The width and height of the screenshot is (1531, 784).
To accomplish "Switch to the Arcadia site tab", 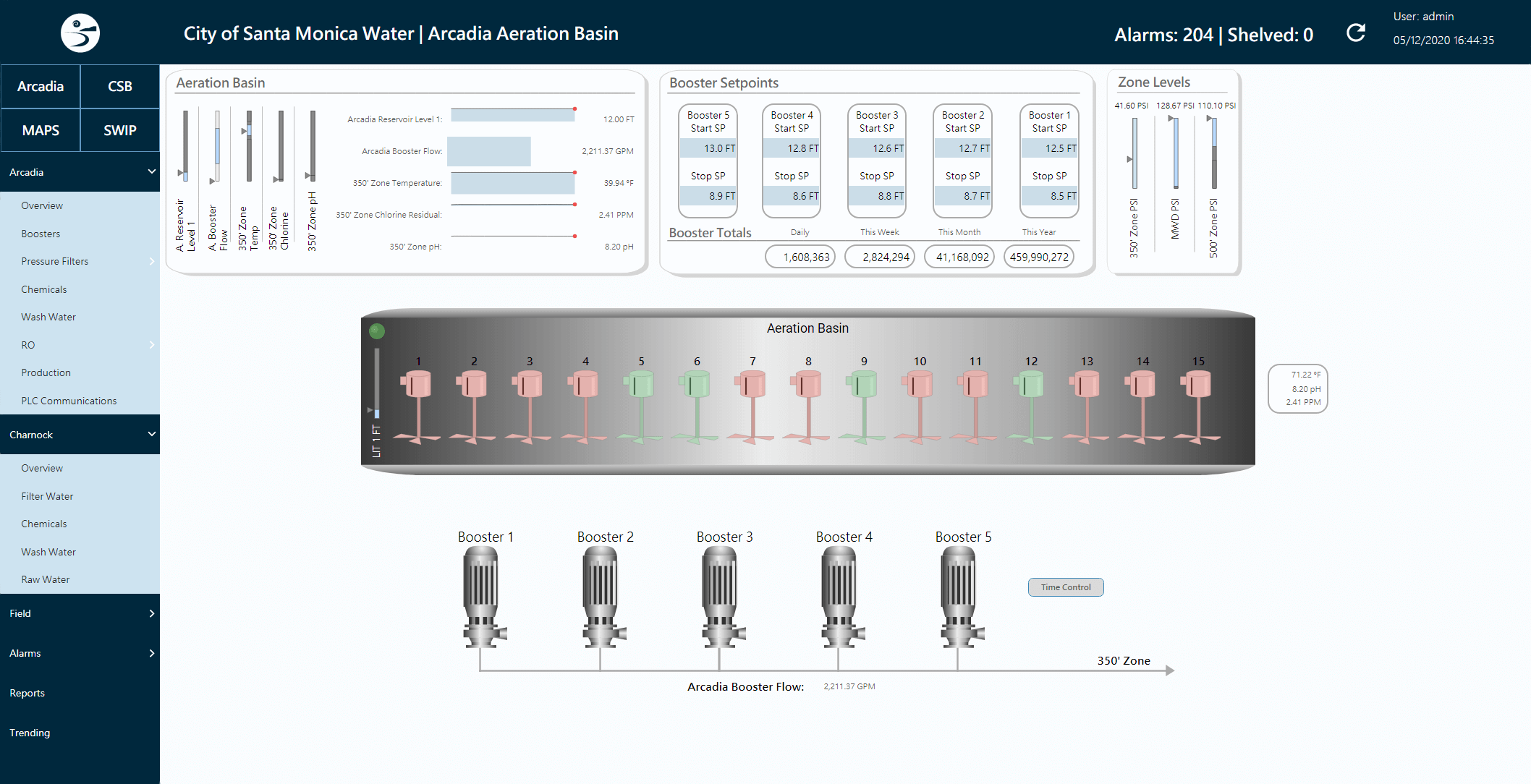I will click(x=41, y=87).
